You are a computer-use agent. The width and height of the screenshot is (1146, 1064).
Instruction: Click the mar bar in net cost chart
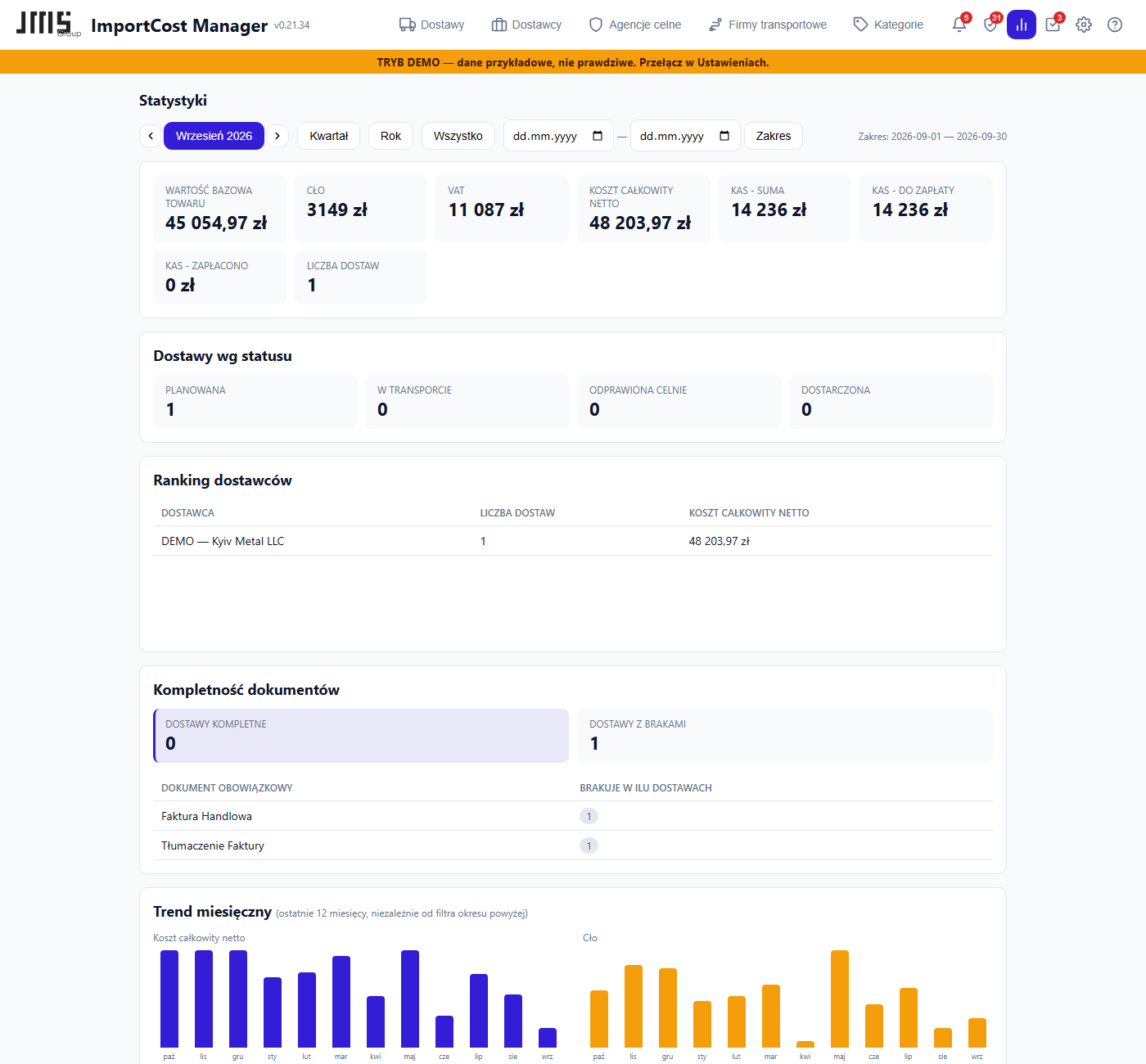pyautogui.click(x=341, y=1002)
